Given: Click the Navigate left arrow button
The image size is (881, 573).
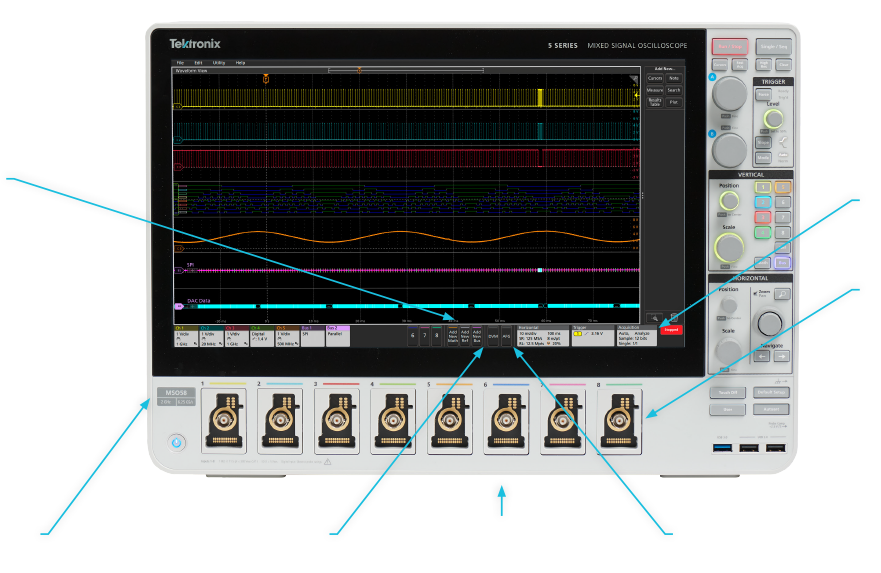Looking at the screenshot, I should click(762, 356).
